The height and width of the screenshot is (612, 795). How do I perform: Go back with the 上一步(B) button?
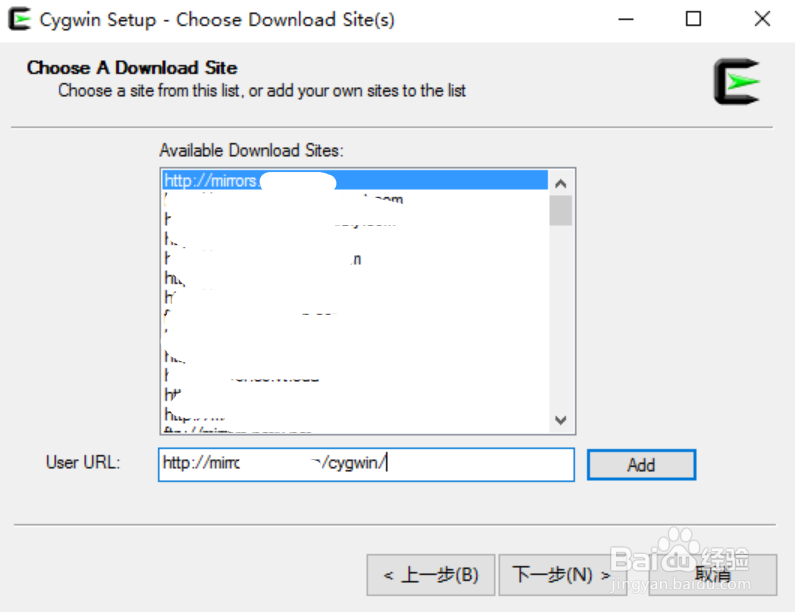430,574
